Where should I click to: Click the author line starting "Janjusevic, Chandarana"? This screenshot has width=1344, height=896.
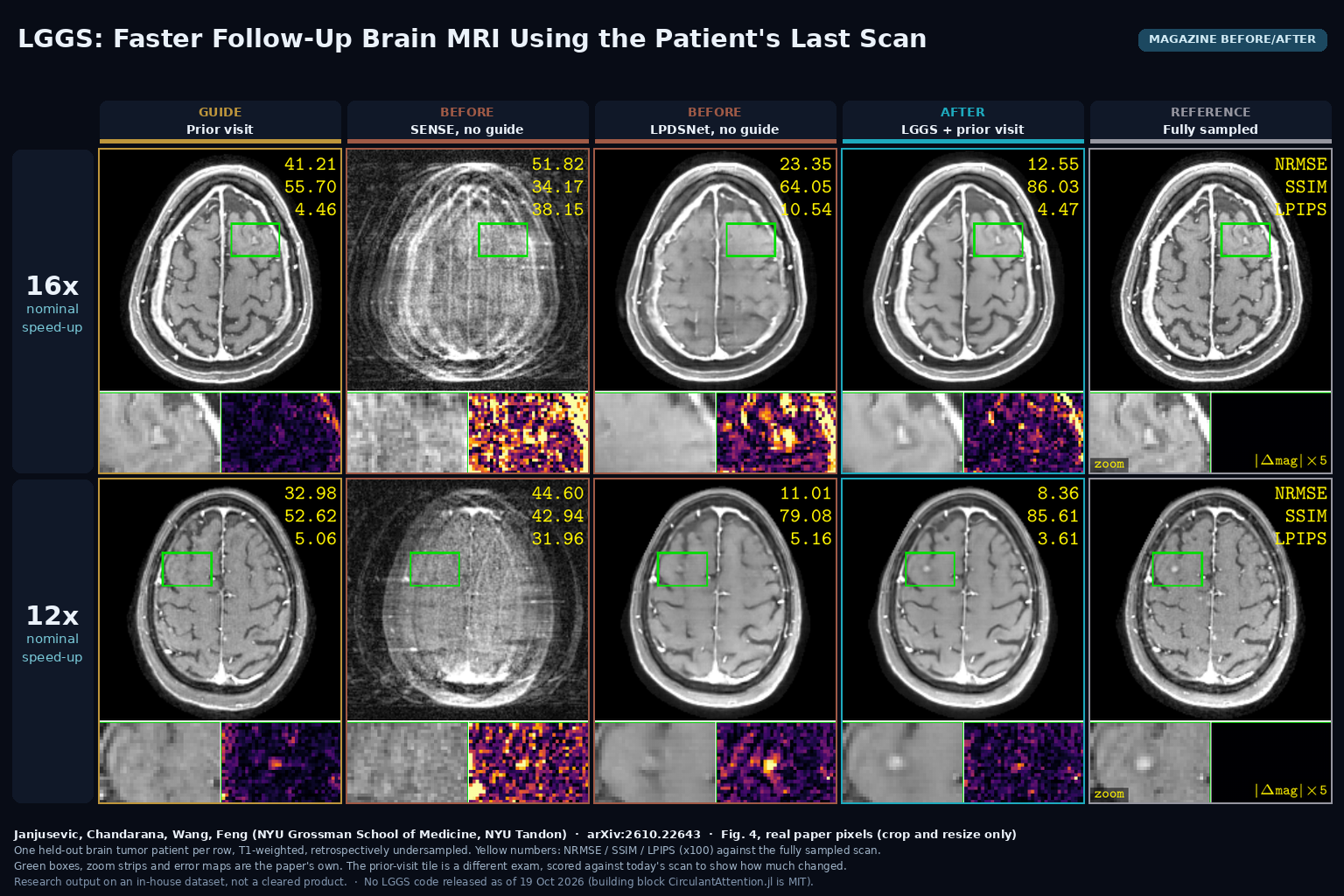click(x=515, y=834)
